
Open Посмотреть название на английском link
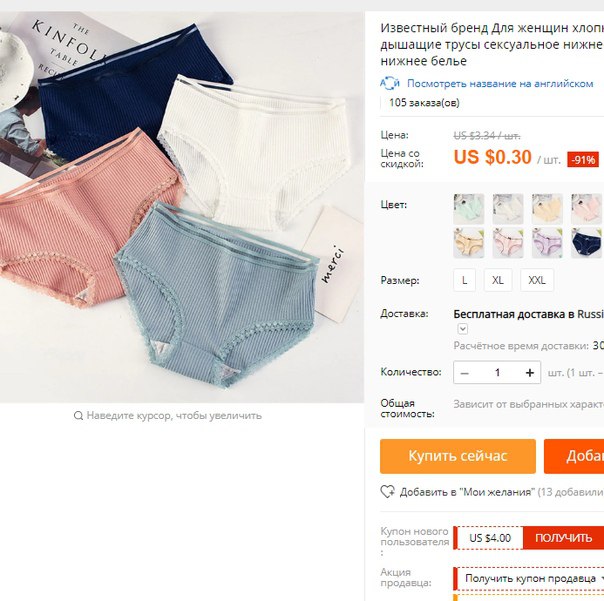click(500, 84)
